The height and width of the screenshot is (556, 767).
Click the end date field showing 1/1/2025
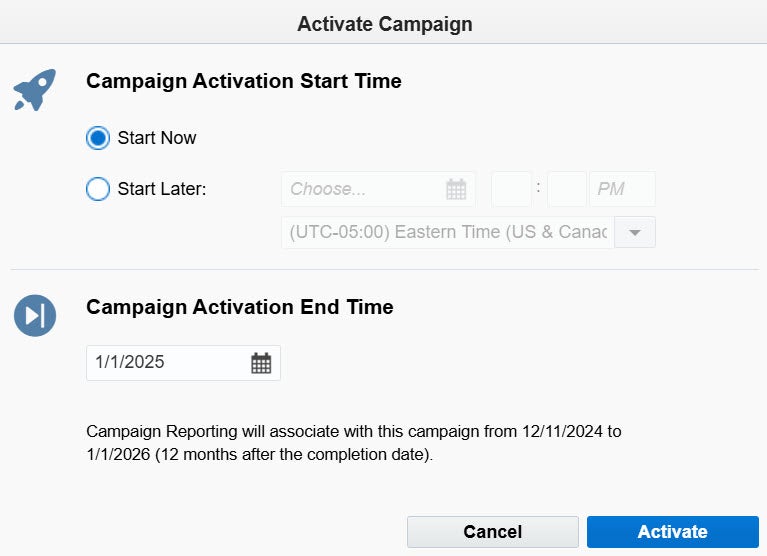point(167,363)
